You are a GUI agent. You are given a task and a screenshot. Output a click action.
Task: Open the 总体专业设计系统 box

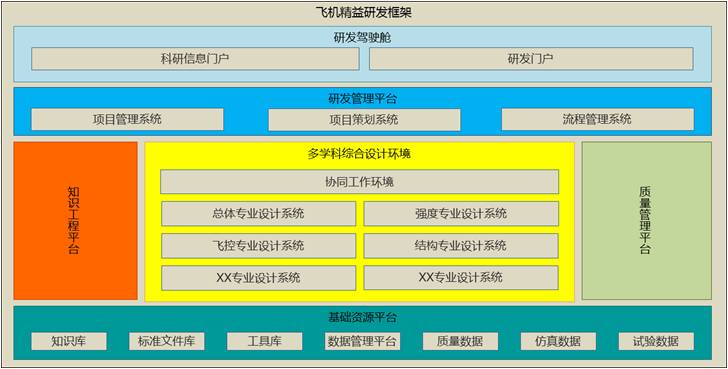[259, 214]
